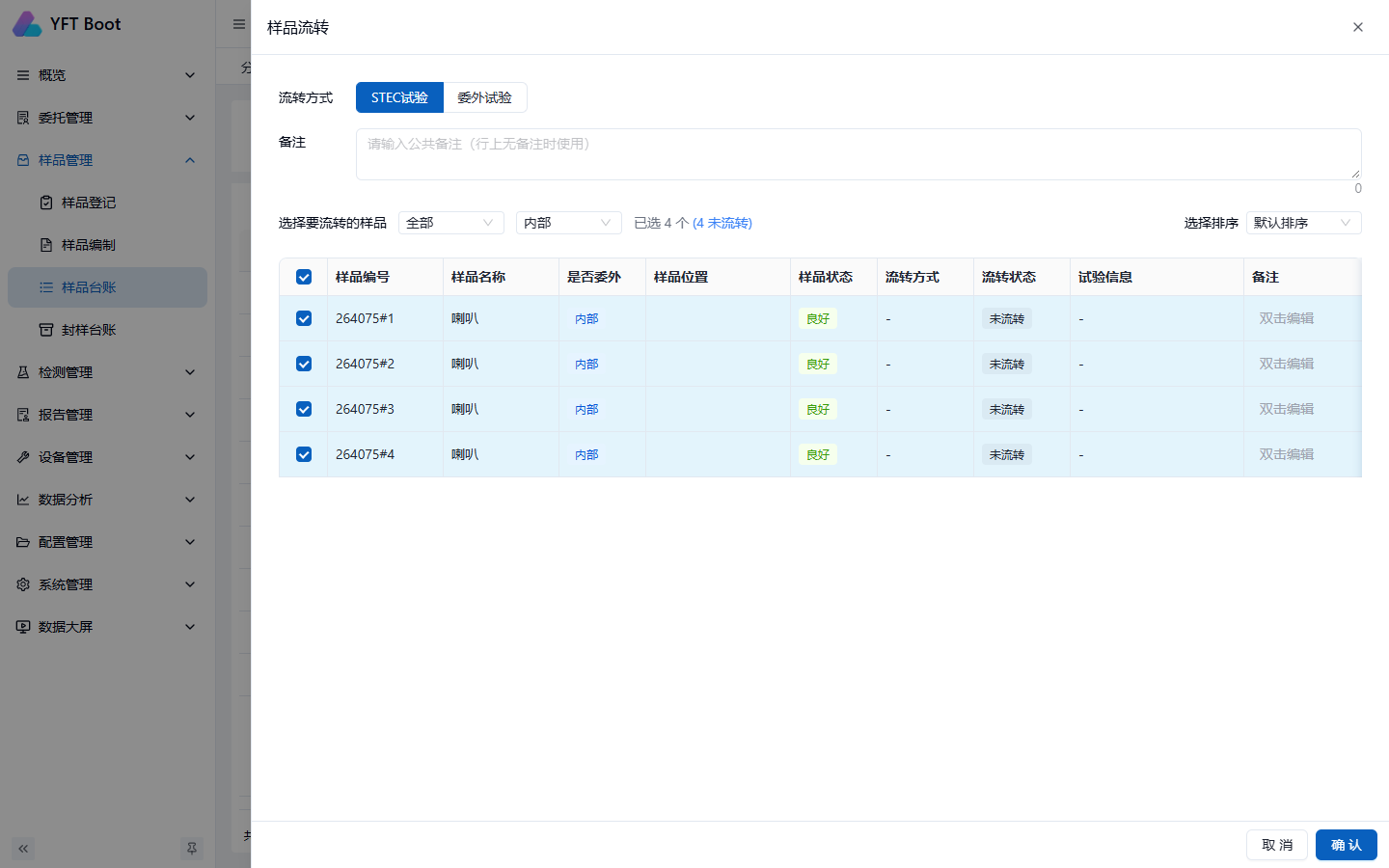Screen dimensions: 1389x868
Task: Toggle the hamburger menu icon in header
Action: coord(239,24)
